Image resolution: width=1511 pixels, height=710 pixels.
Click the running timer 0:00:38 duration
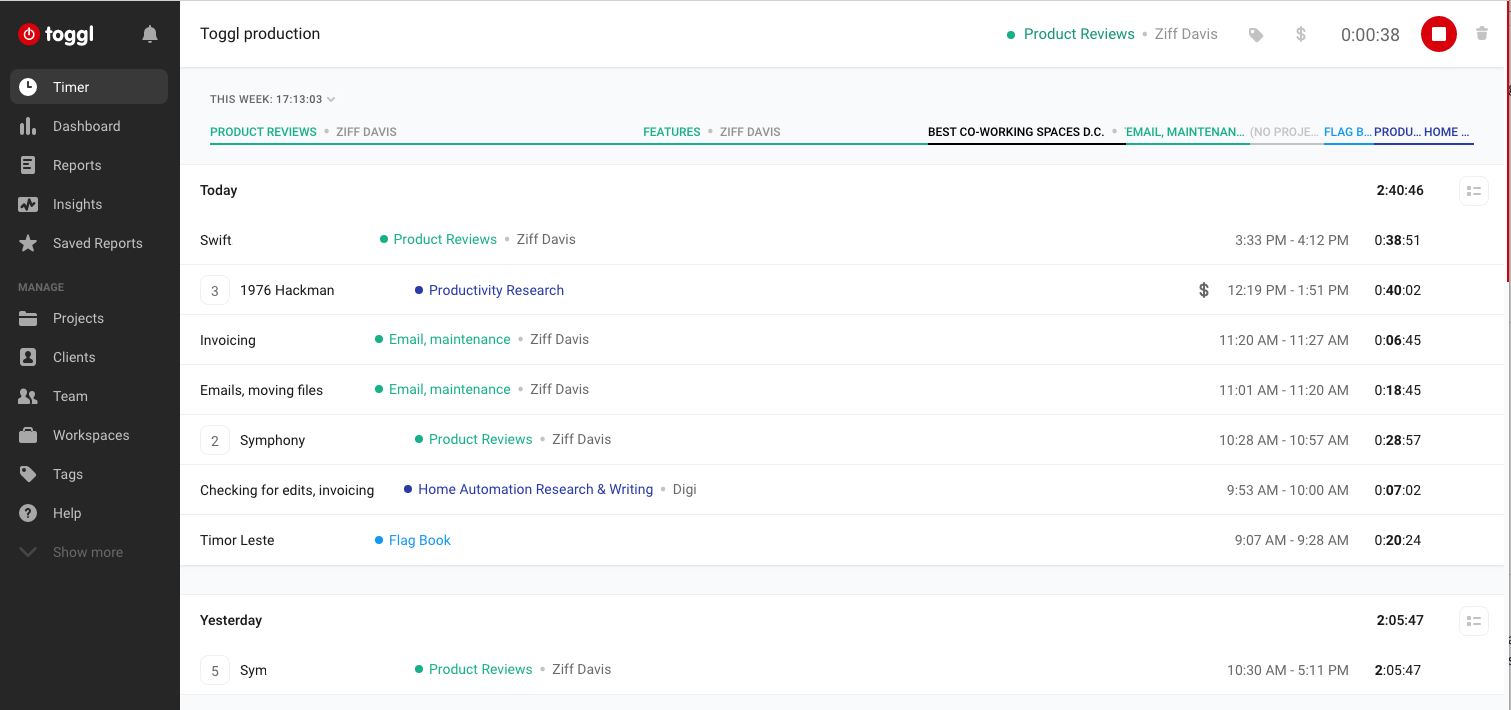click(x=1370, y=35)
